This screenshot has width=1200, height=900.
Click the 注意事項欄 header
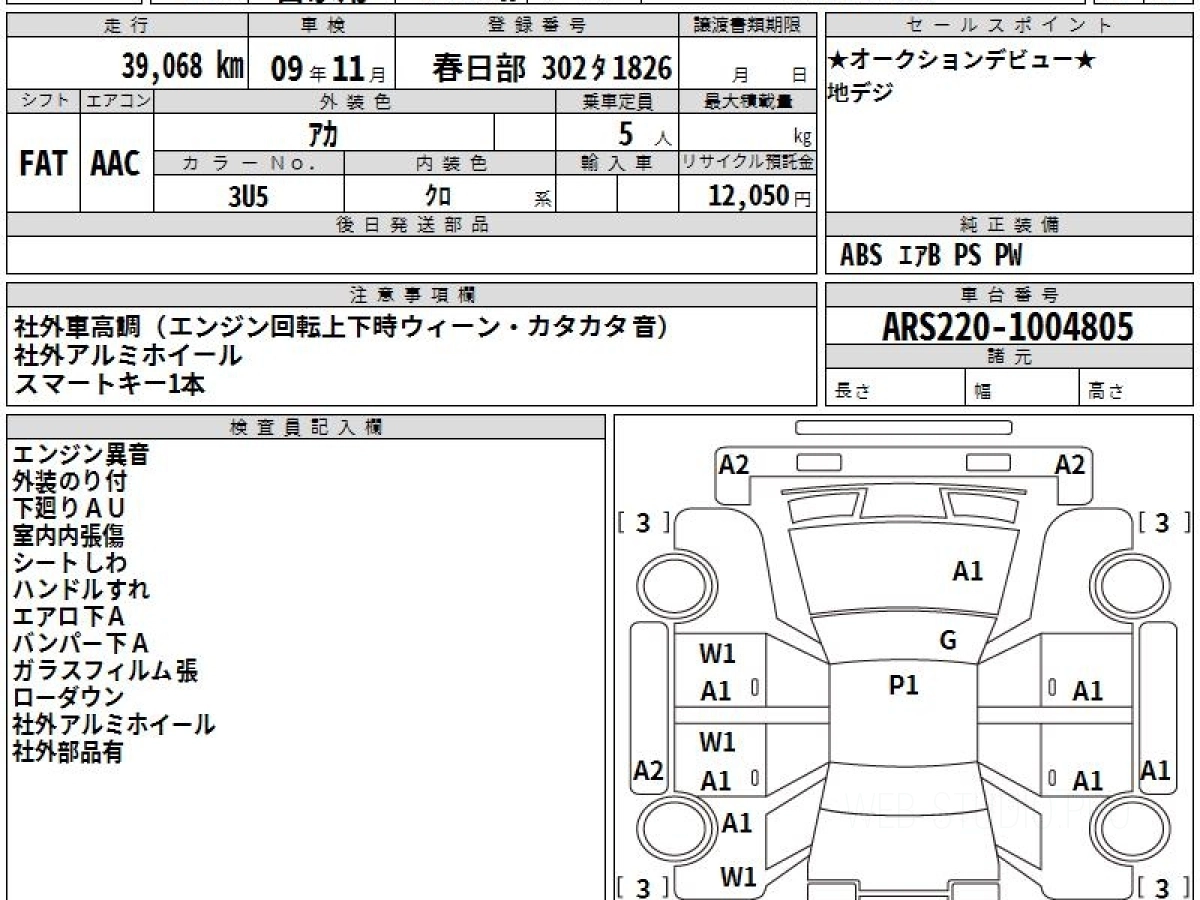[412, 295]
